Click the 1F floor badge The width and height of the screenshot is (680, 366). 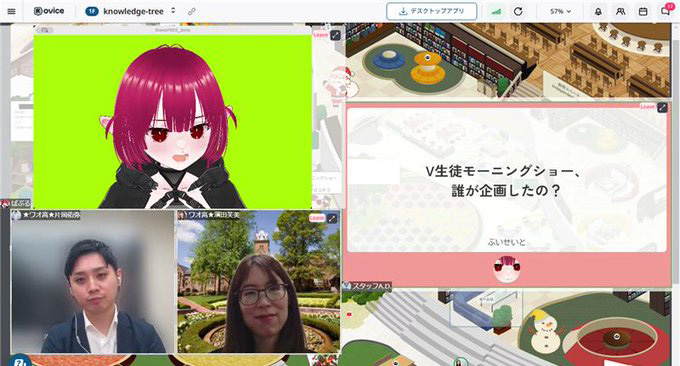pos(92,11)
